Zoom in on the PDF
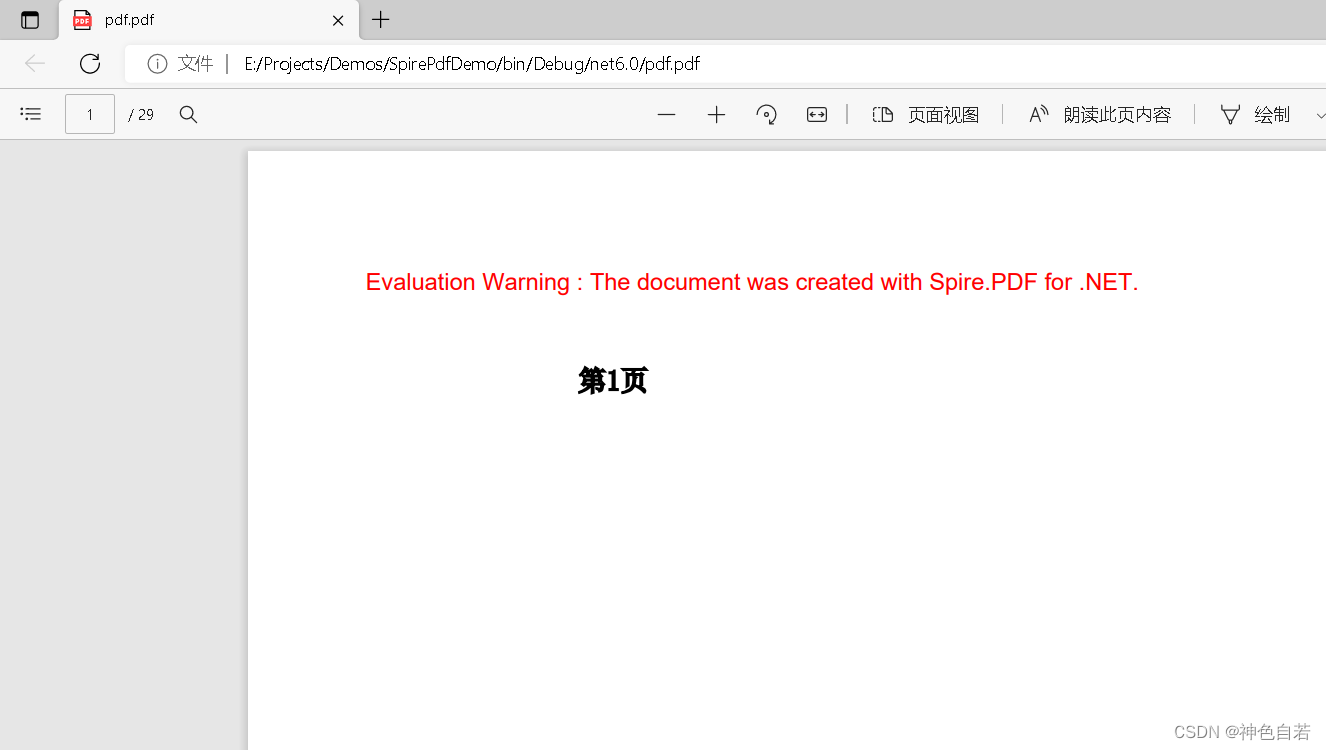The image size is (1326, 750). (716, 115)
